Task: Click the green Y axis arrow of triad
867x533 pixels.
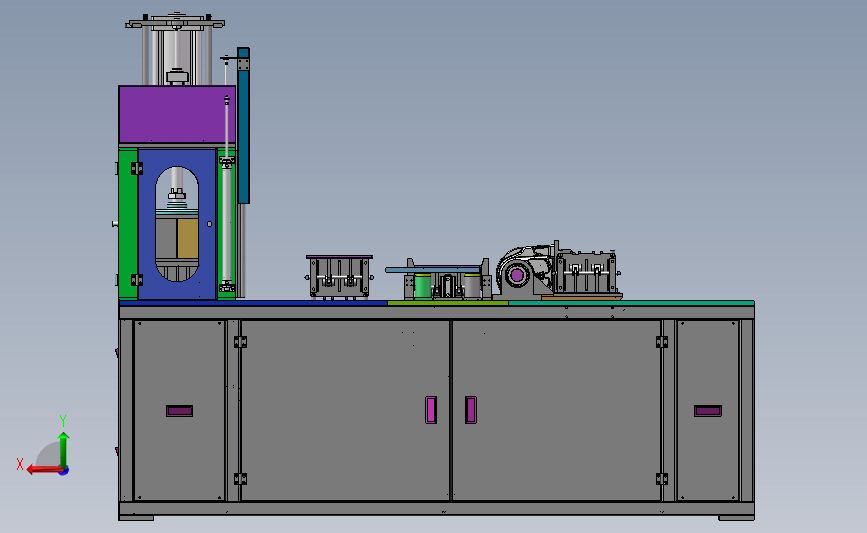Action: [x=64, y=449]
